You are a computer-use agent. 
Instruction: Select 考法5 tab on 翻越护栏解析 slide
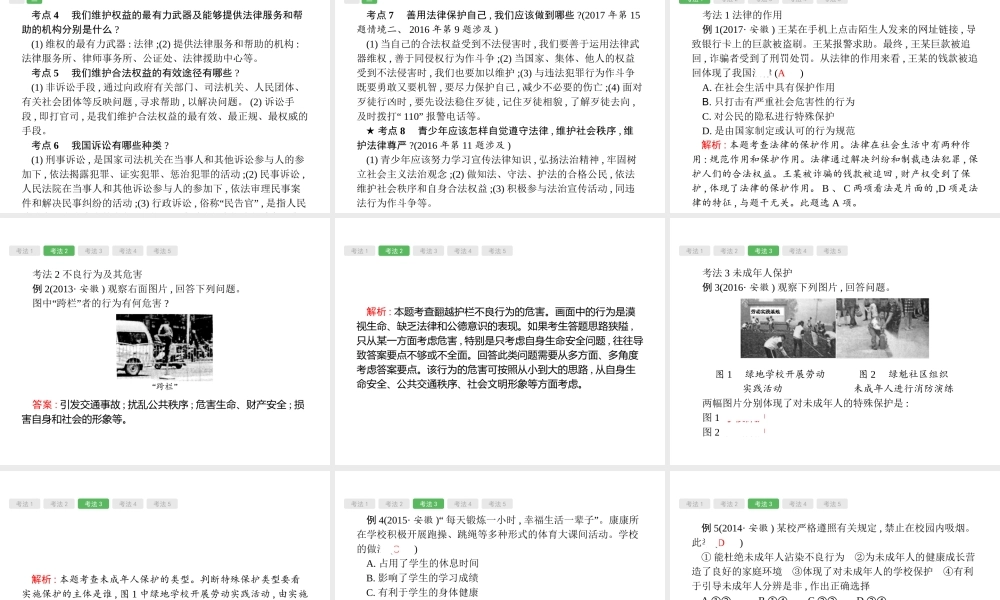click(x=497, y=251)
